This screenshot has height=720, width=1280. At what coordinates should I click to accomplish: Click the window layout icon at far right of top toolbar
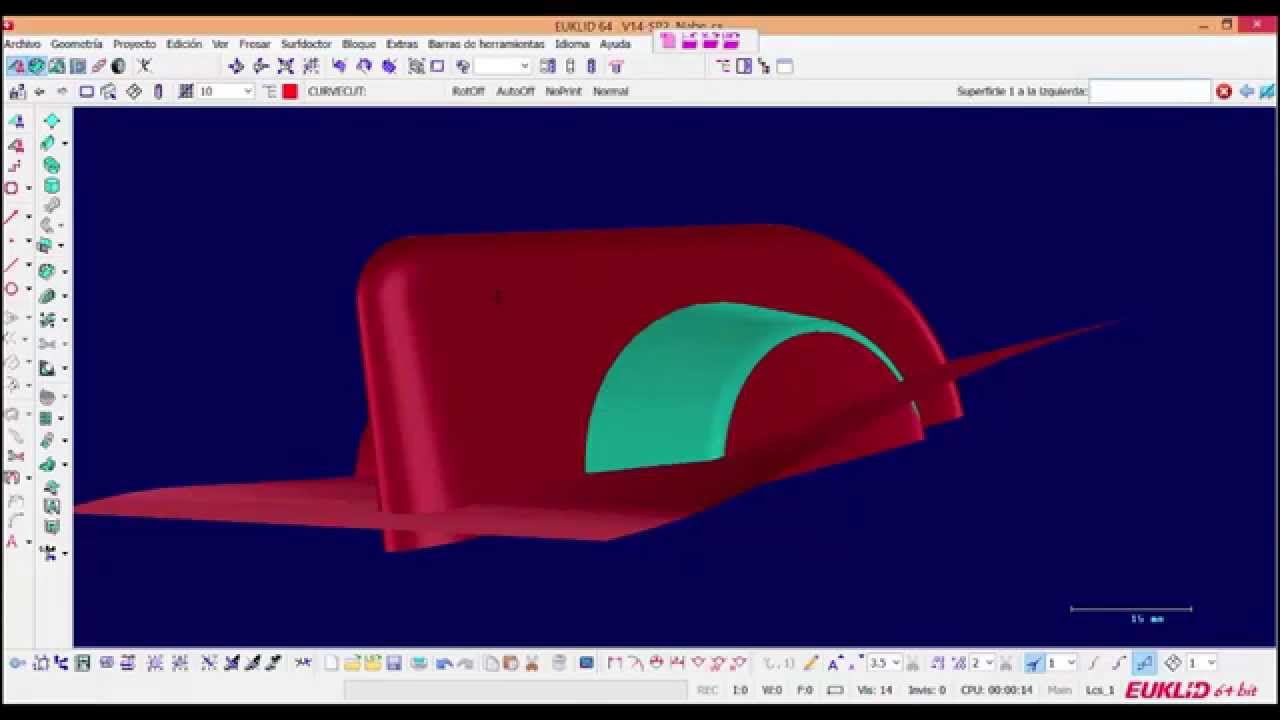785,66
